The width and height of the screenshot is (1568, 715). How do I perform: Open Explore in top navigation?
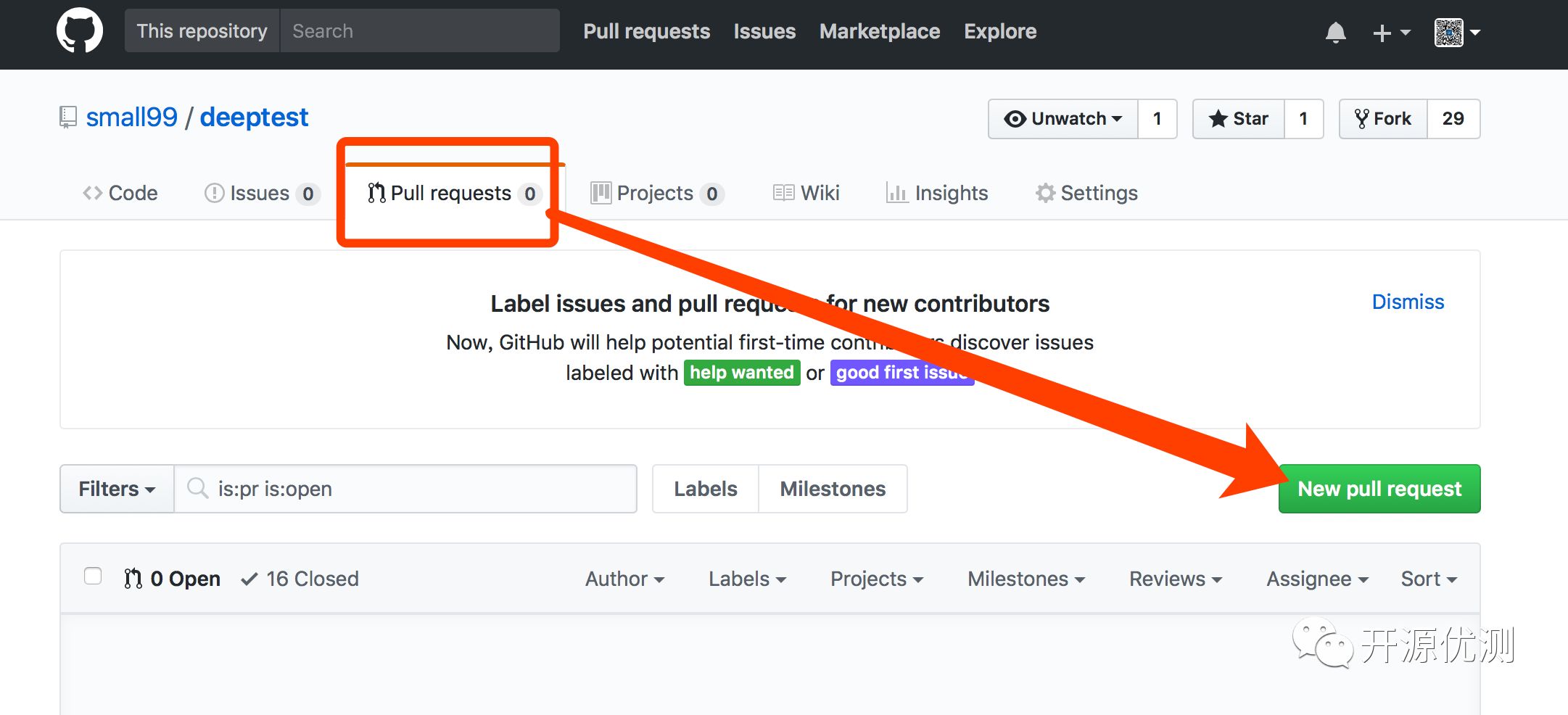pos(1000,31)
